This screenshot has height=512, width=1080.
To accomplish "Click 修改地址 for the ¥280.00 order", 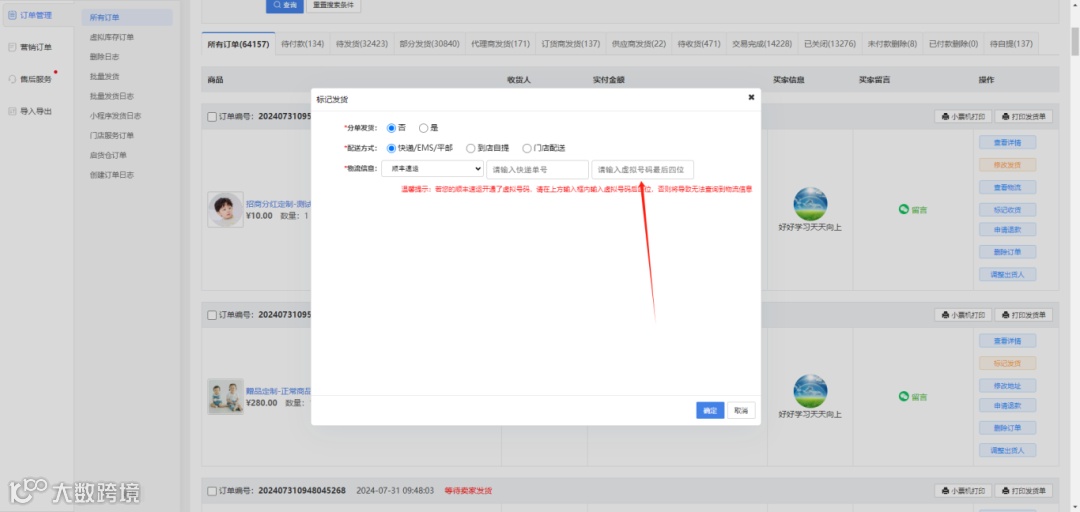I will coord(1007,385).
